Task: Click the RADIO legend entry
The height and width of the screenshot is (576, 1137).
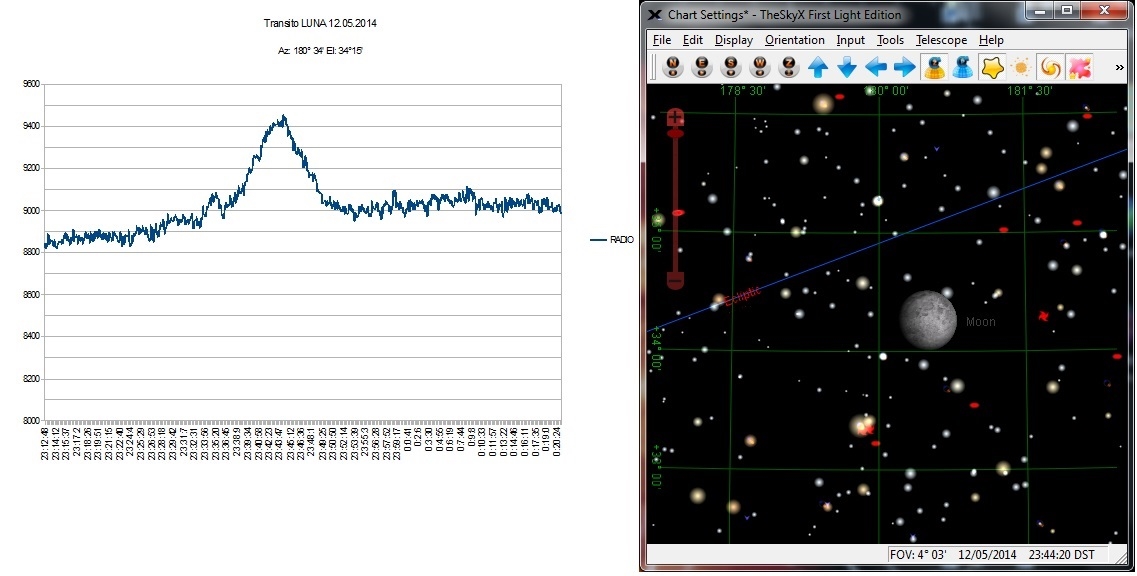Action: pyautogui.click(x=613, y=239)
